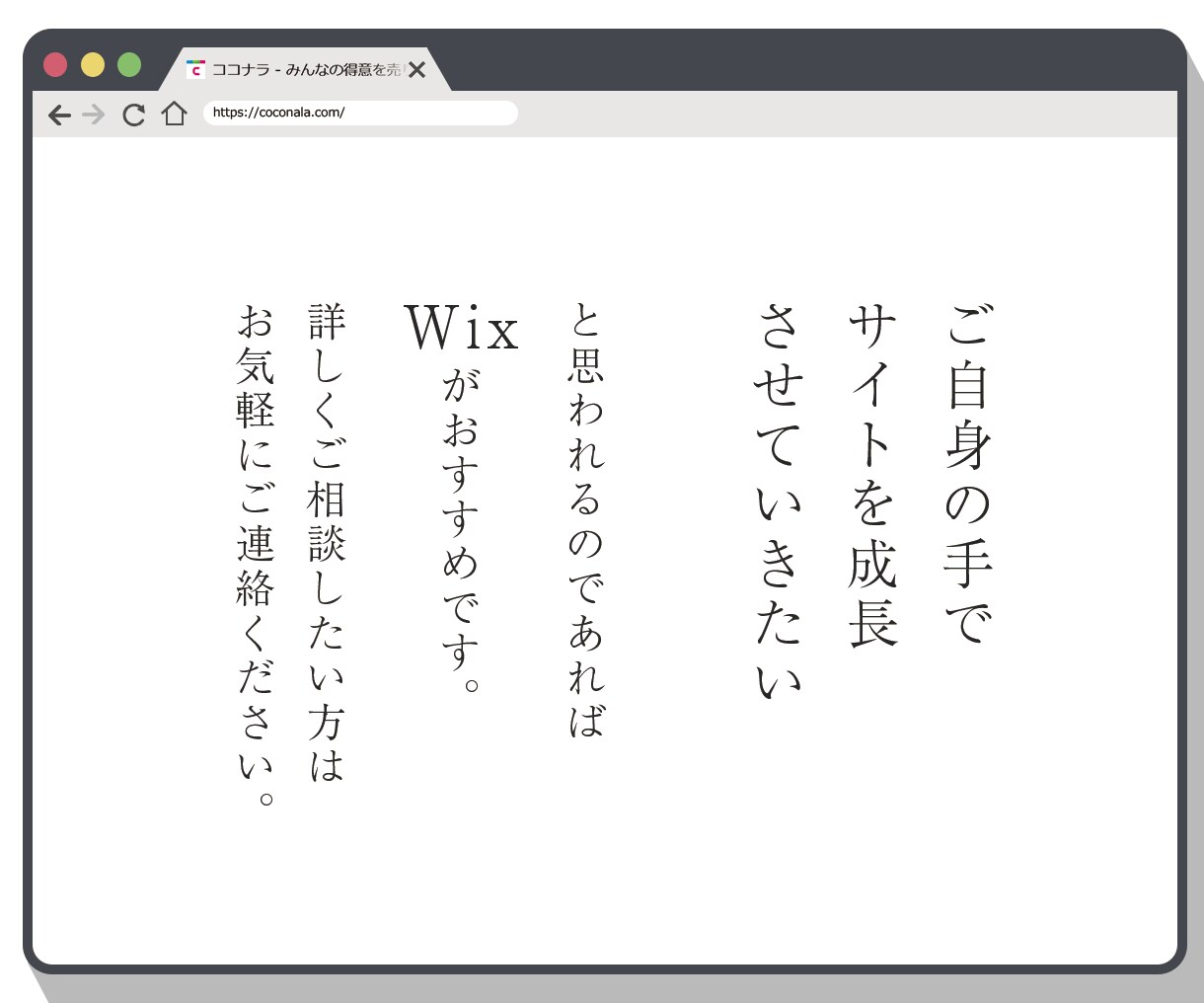This screenshot has width=1204, height=1003.
Task: Click the text line ご自身の手で
Action: point(968,474)
